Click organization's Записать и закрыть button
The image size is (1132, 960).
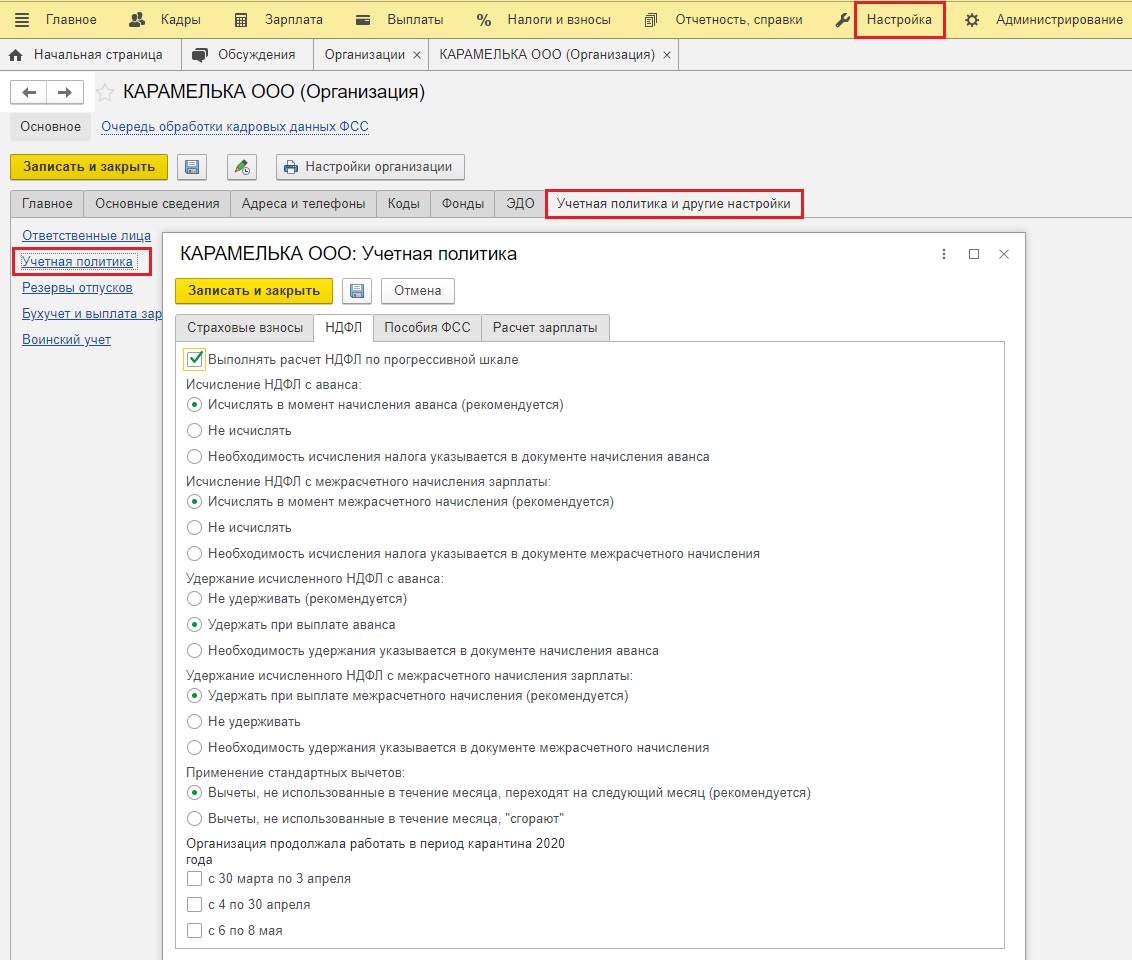coord(89,167)
